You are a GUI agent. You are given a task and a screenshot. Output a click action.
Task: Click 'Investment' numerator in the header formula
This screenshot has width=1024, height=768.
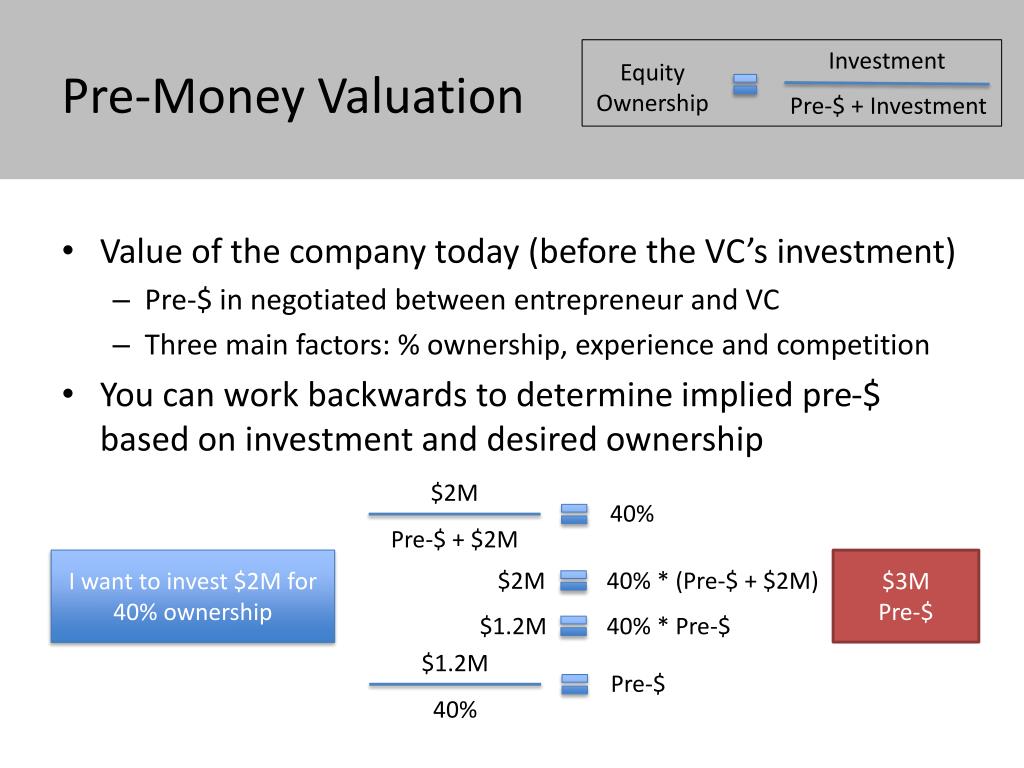(x=886, y=61)
